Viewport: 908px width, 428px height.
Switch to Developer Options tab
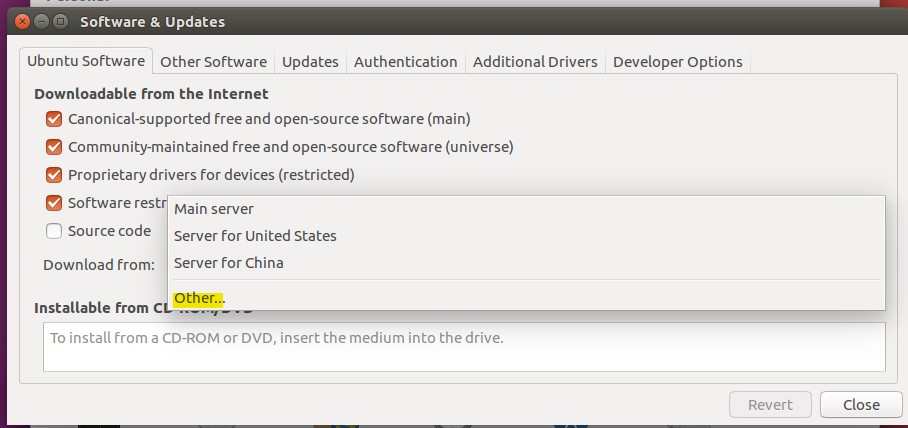[677, 62]
